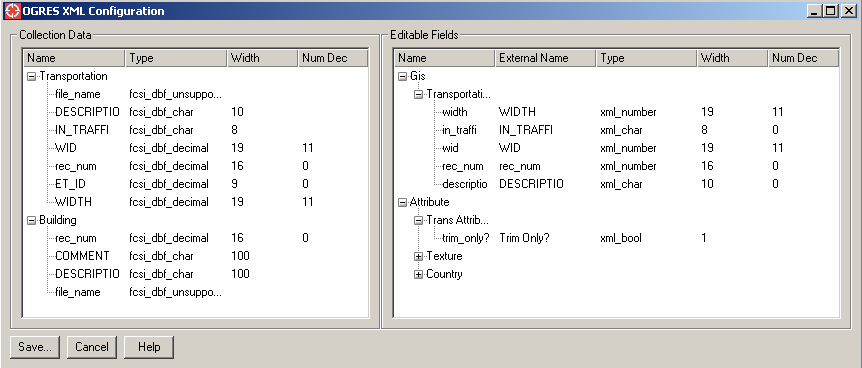Sort Collection Data by Name column header
Screen dimensions: 862x368
click(74, 58)
